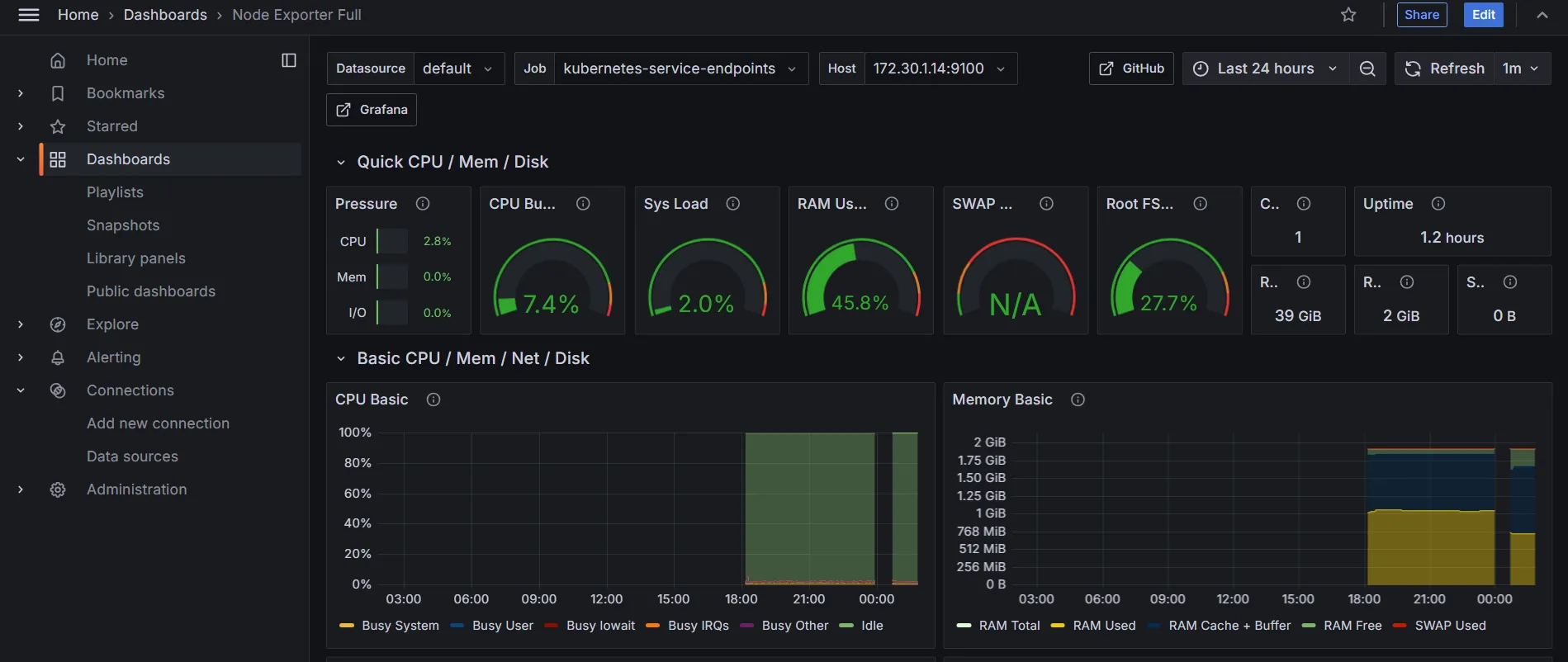The height and width of the screenshot is (662, 1568).
Task: Click the Connections icon in sidebar
Action: (x=58, y=390)
